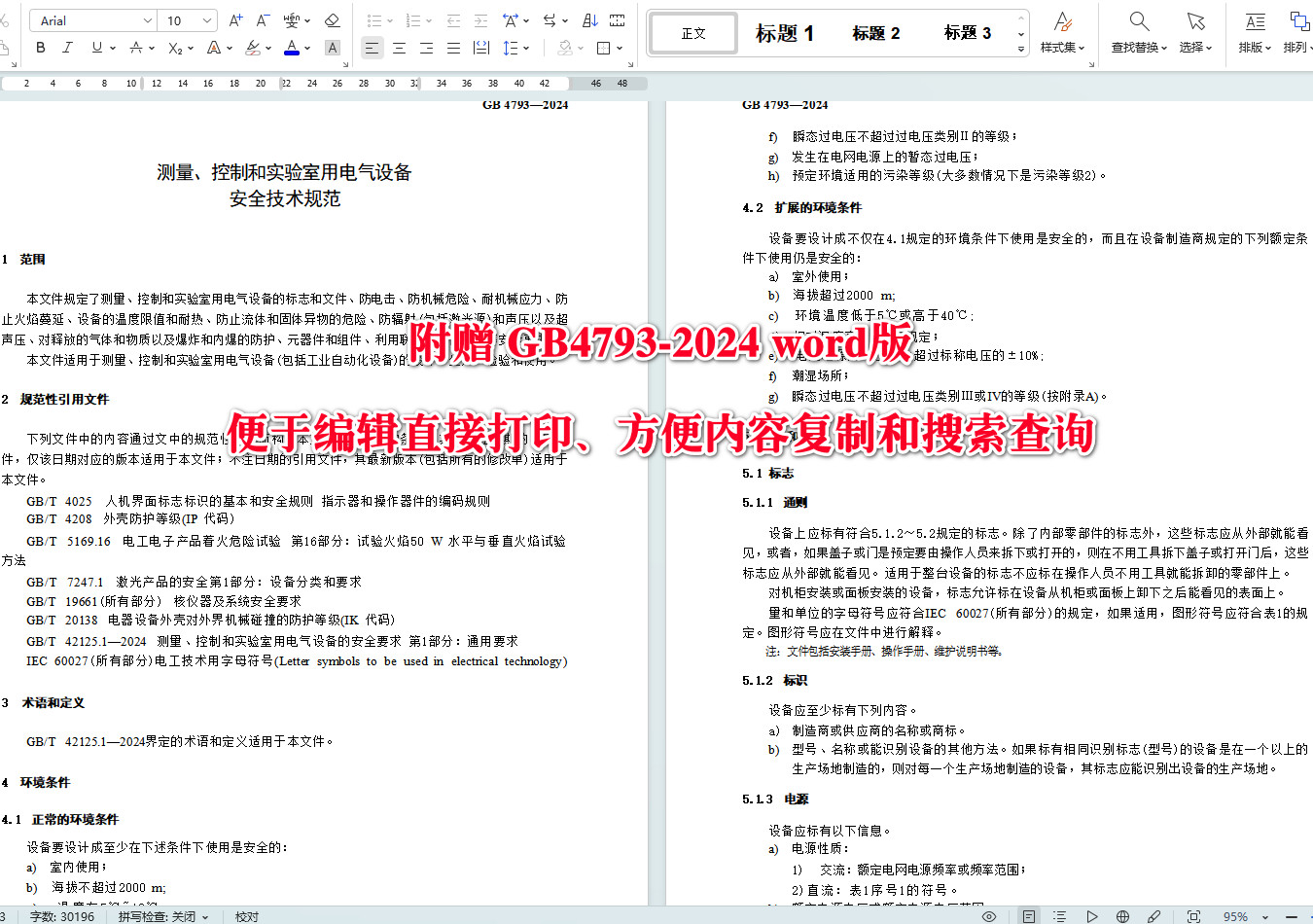The image size is (1313, 924).
Task: Switch to the 标题 1 style
Action: click(x=784, y=32)
